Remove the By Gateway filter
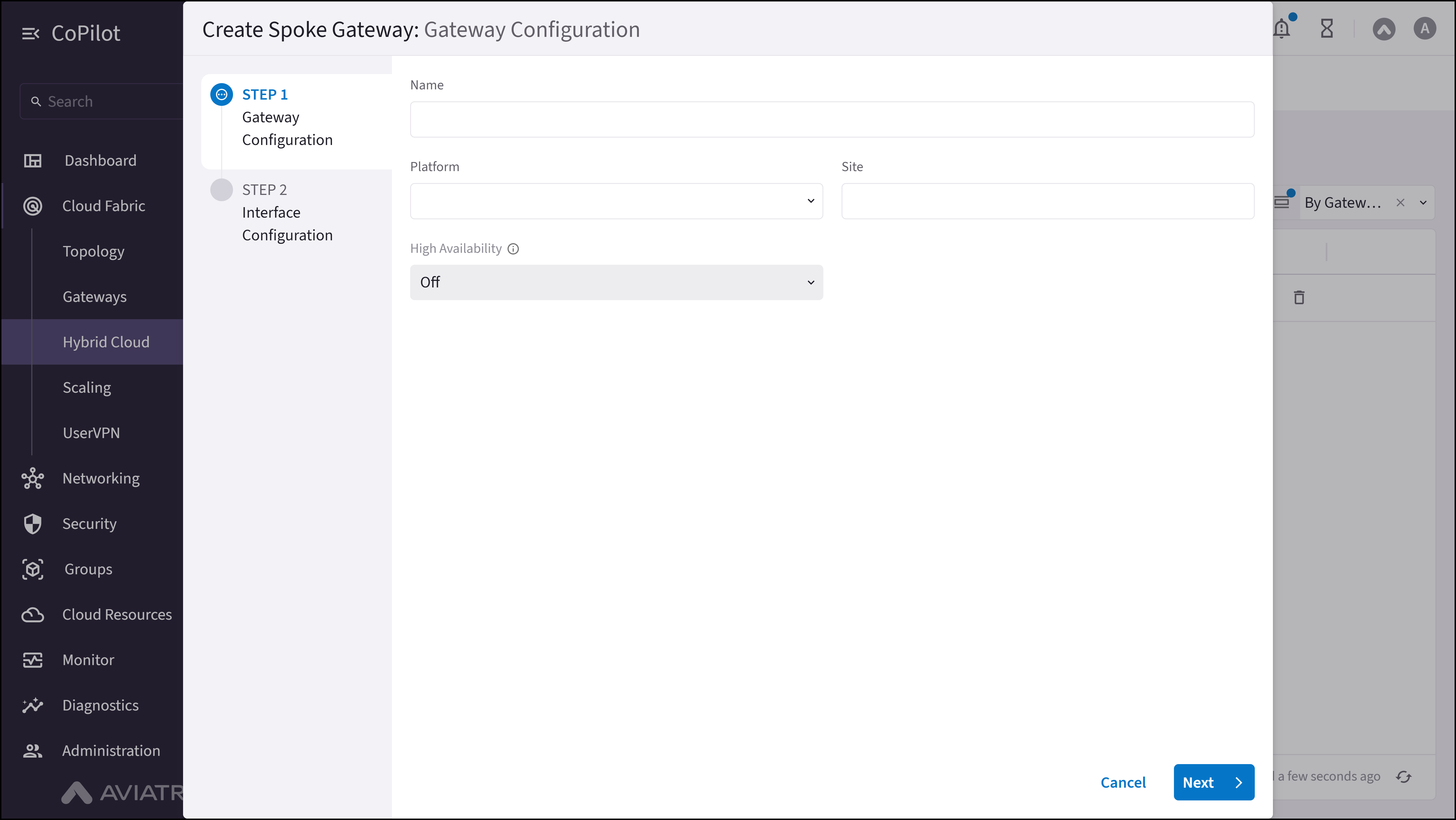 1401,202
